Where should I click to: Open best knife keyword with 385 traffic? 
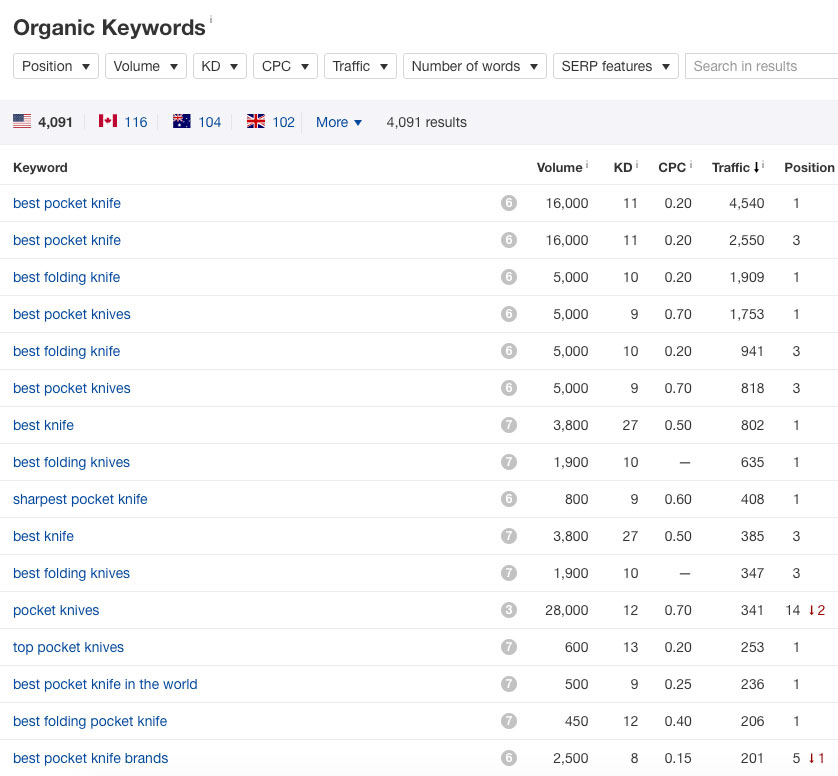[x=43, y=536]
